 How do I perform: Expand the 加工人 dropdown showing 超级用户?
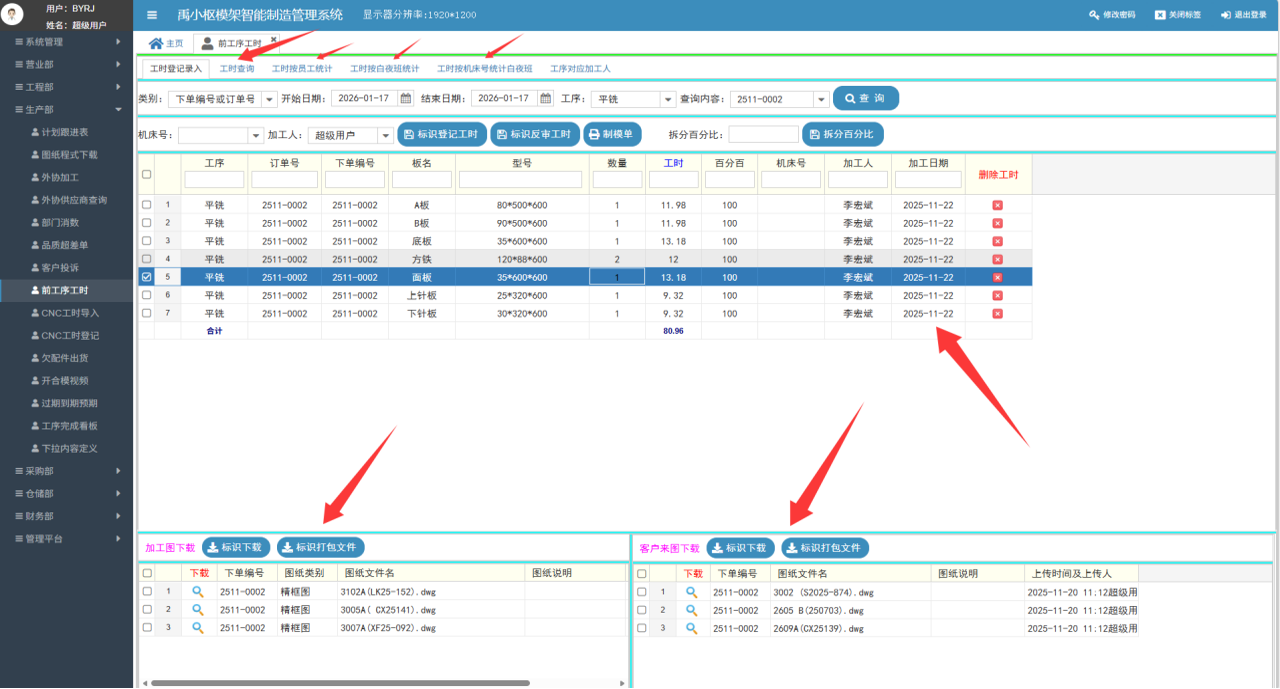coord(385,135)
